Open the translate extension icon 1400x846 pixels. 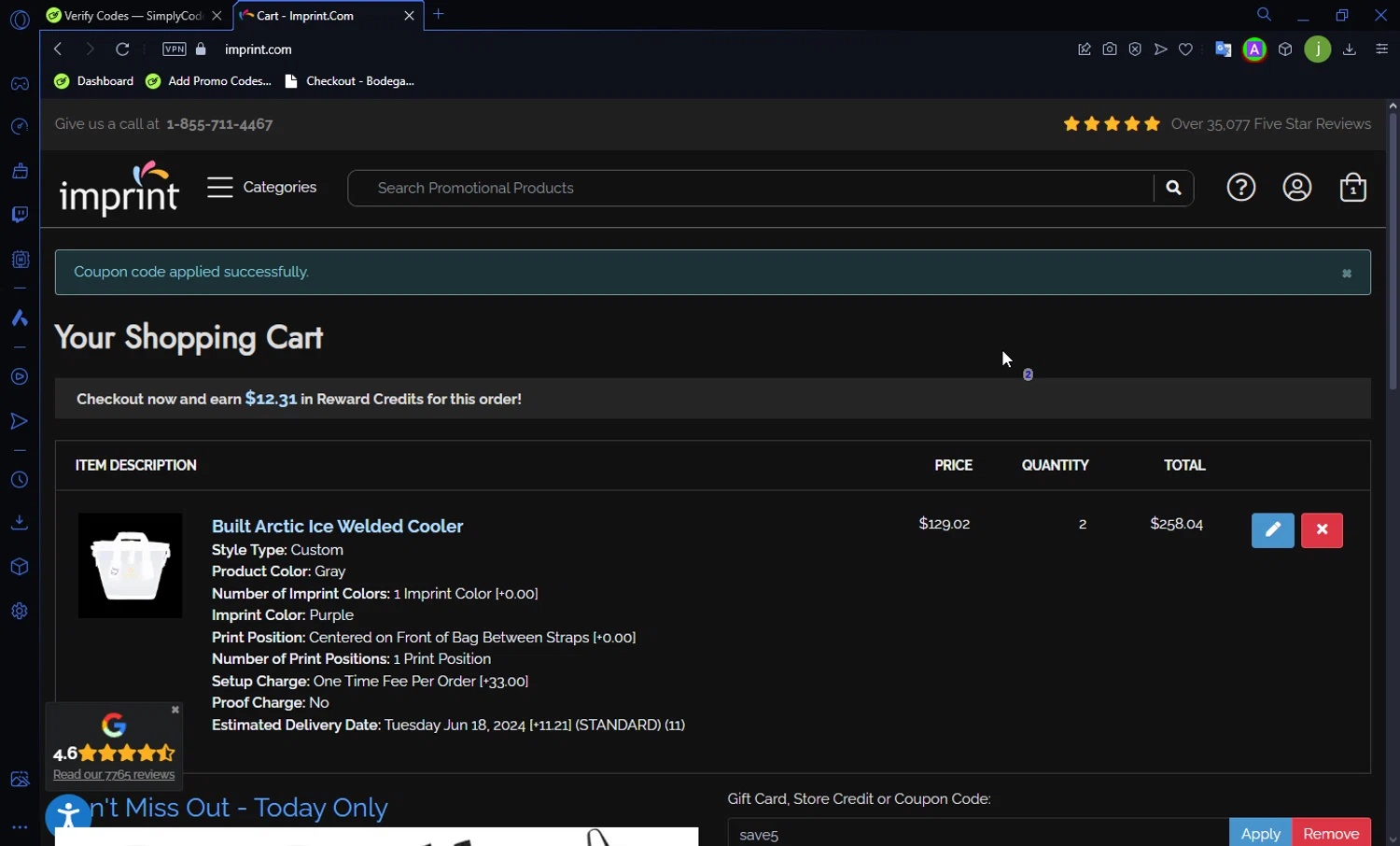click(1223, 49)
